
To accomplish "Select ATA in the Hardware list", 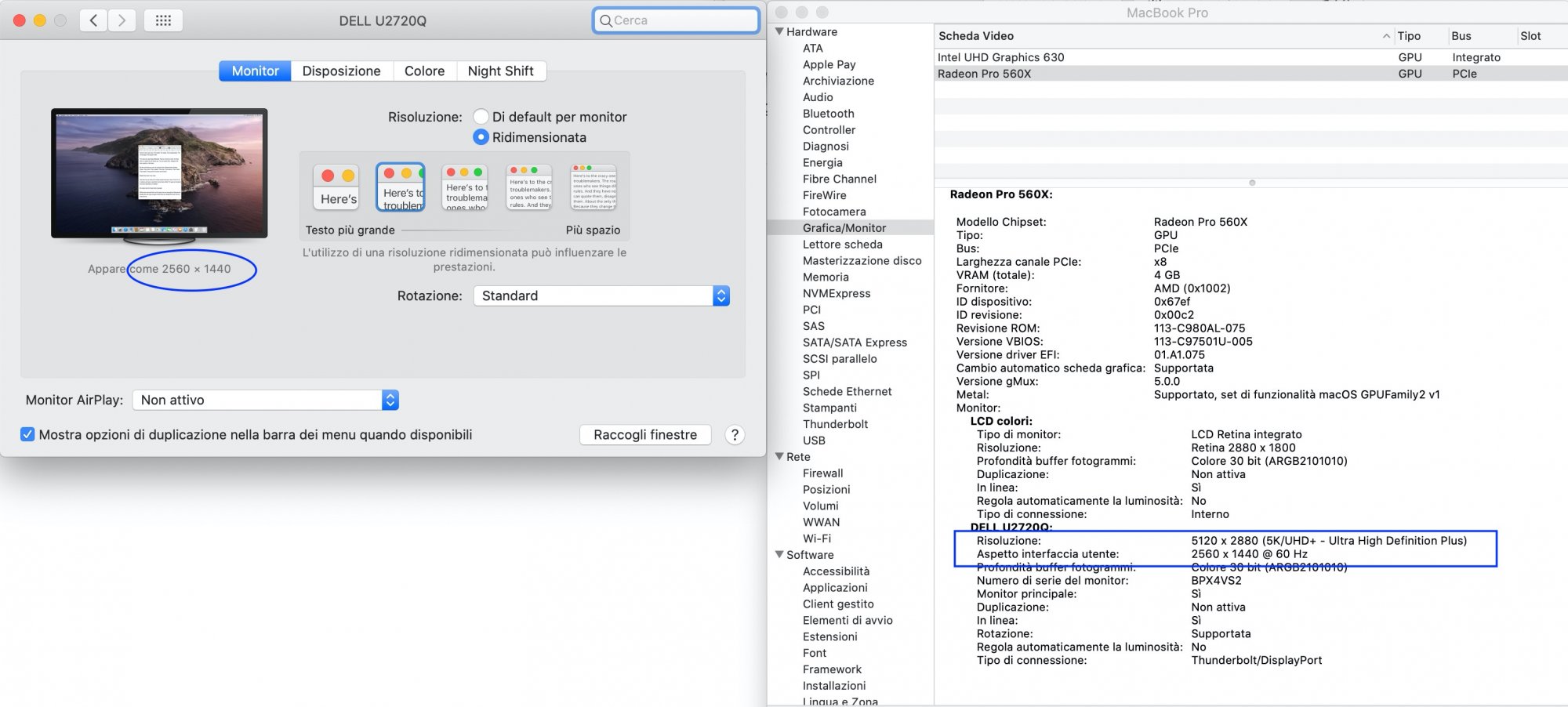I will point(812,49).
